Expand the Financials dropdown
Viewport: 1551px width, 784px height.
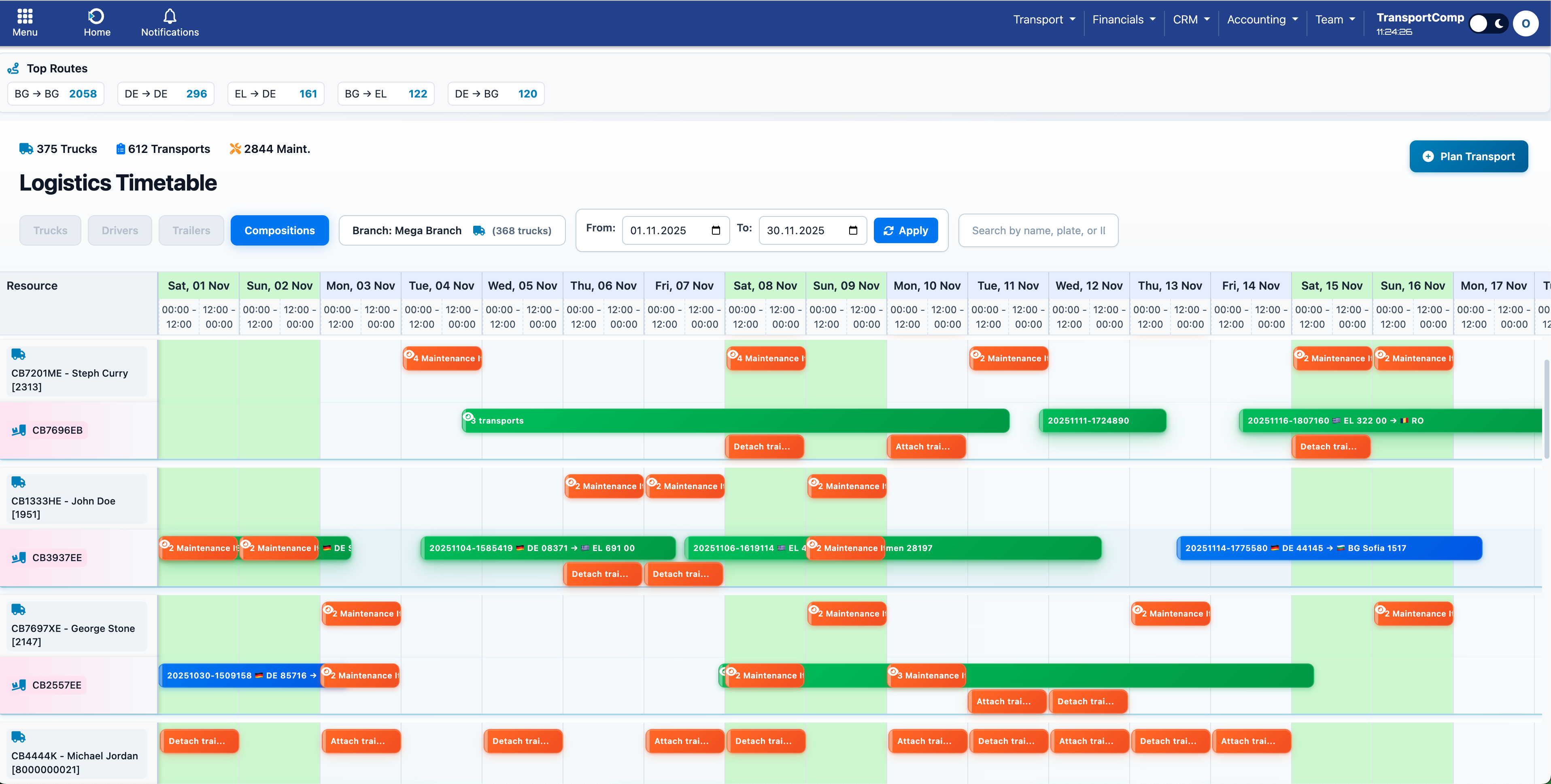point(1124,19)
